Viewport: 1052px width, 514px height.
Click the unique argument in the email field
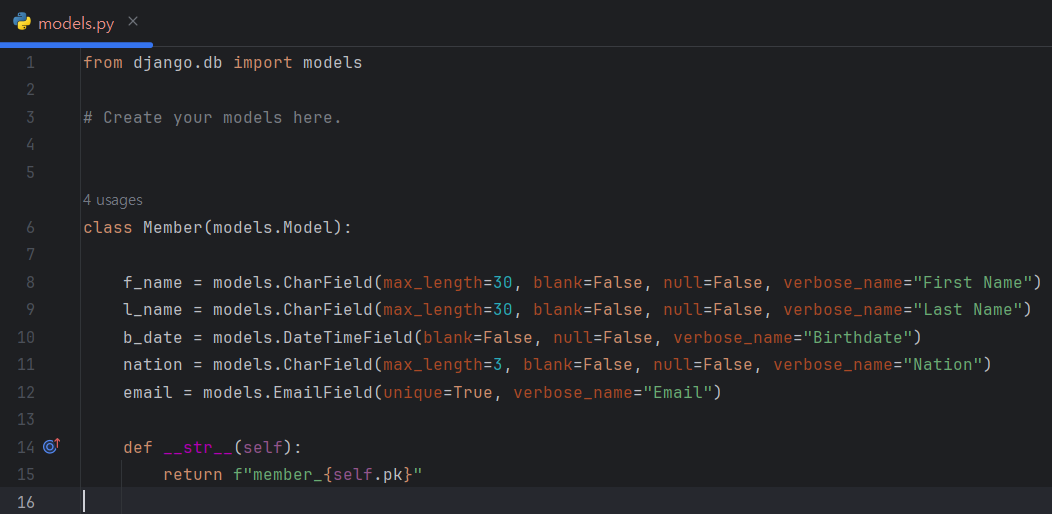[x=413, y=392]
